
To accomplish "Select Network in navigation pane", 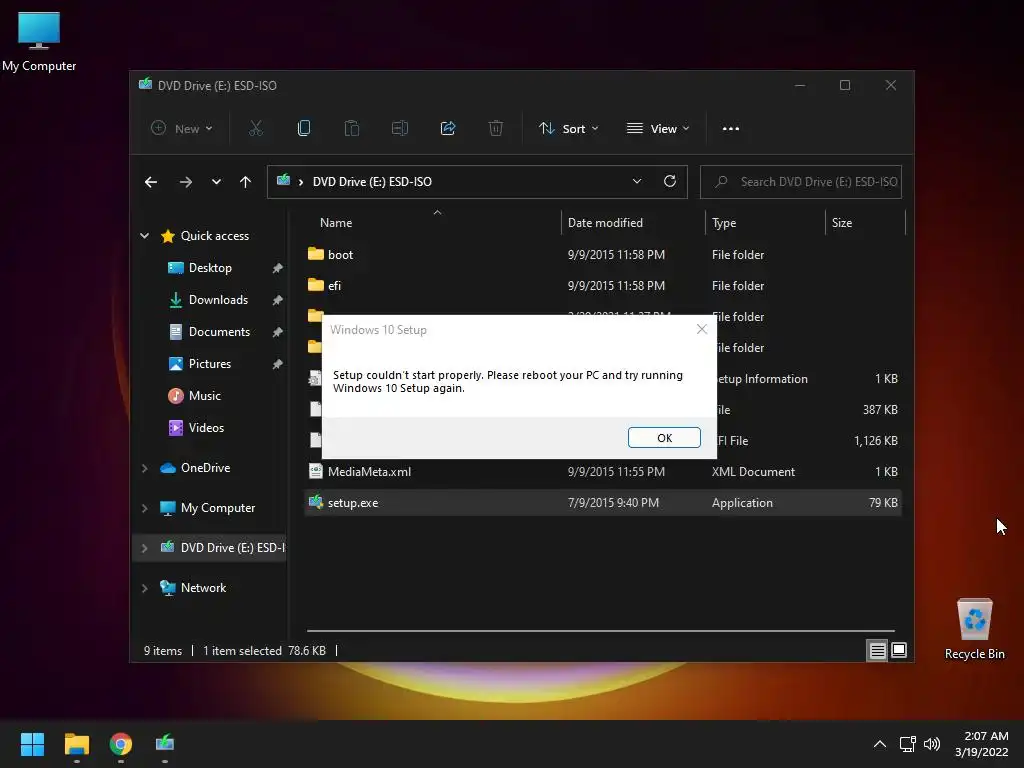I will click(x=203, y=588).
